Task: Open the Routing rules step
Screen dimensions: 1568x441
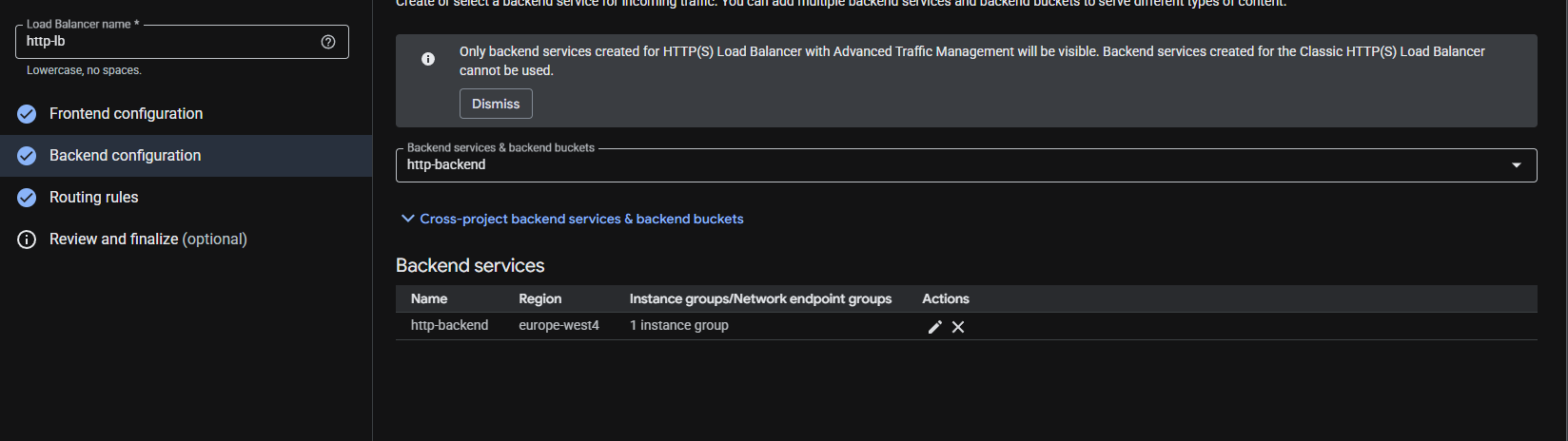Action: (x=93, y=198)
